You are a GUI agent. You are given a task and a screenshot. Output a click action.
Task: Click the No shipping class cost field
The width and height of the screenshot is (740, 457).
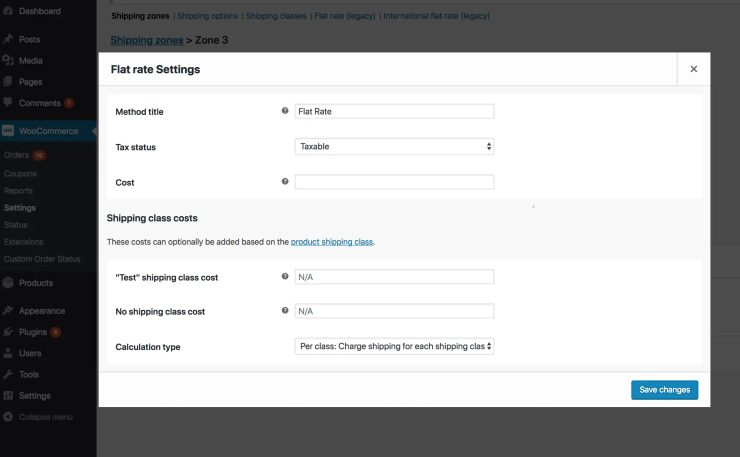394,311
